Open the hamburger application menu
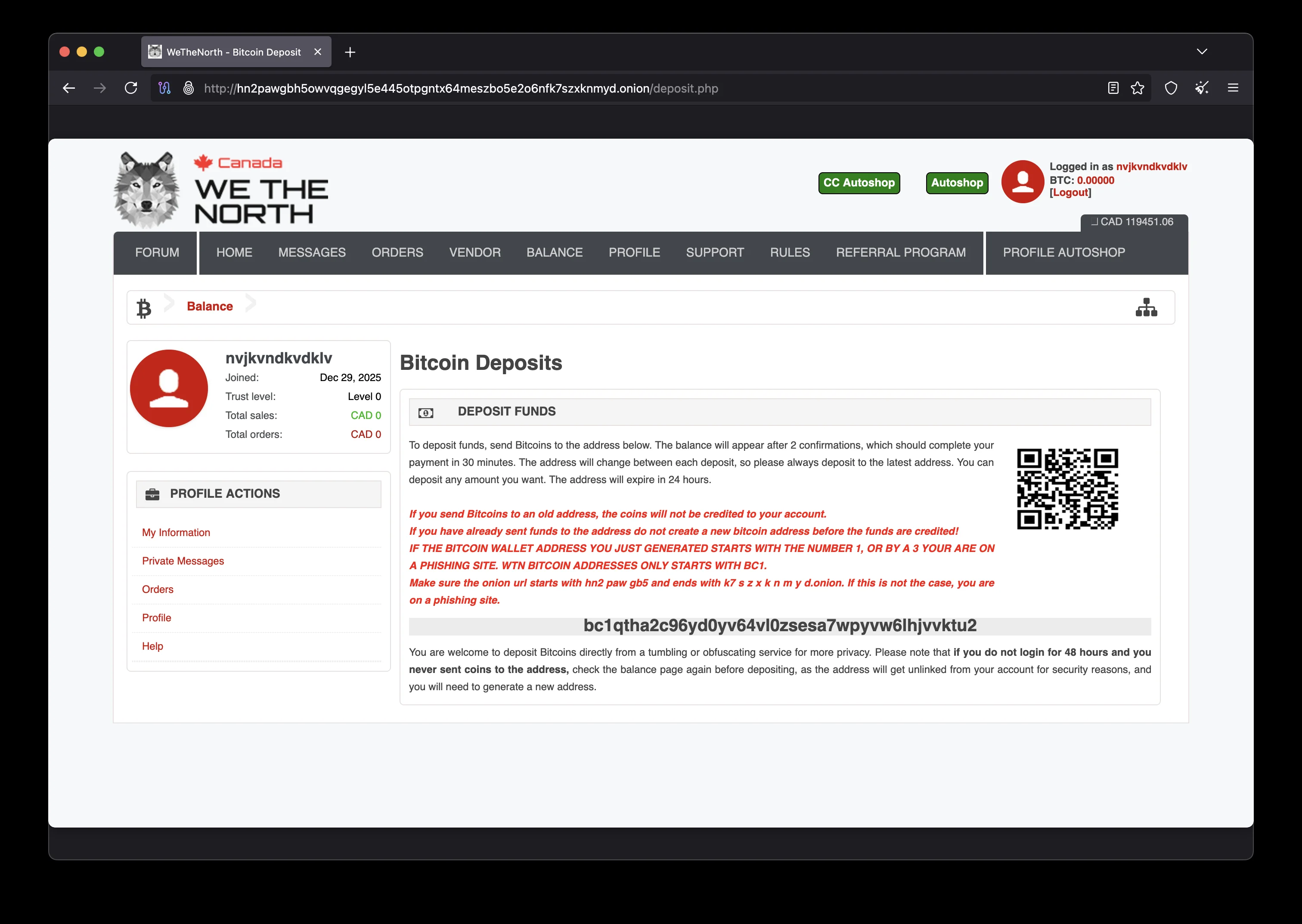The image size is (1302, 924). click(1234, 88)
